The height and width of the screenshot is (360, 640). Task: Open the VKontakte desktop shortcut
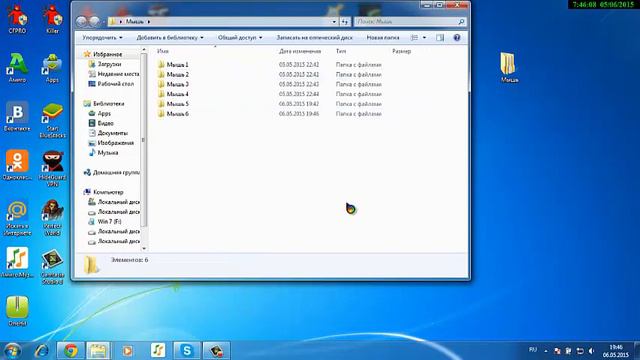click(x=17, y=116)
